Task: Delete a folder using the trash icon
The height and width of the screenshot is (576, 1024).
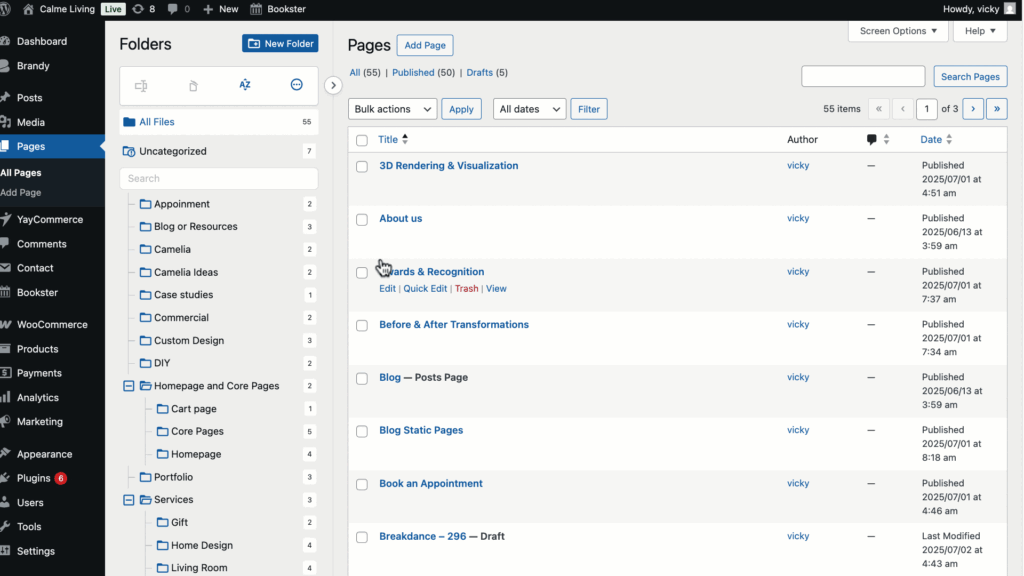Action: click(193, 85)
